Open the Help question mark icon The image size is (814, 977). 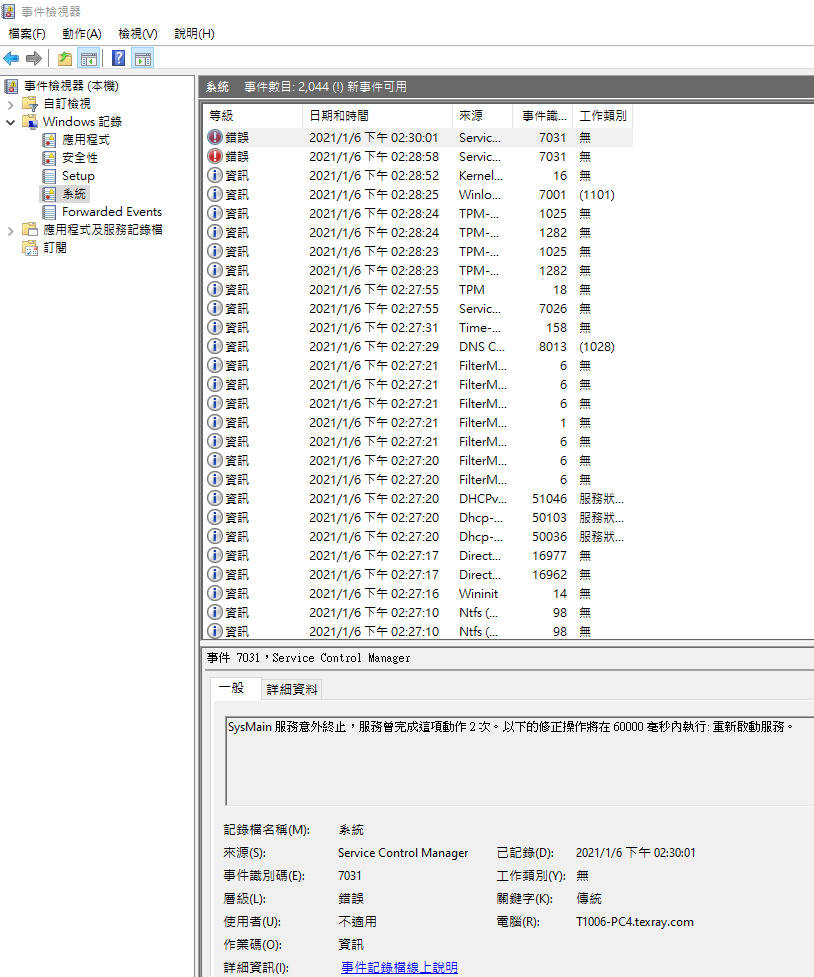[118, 59]
